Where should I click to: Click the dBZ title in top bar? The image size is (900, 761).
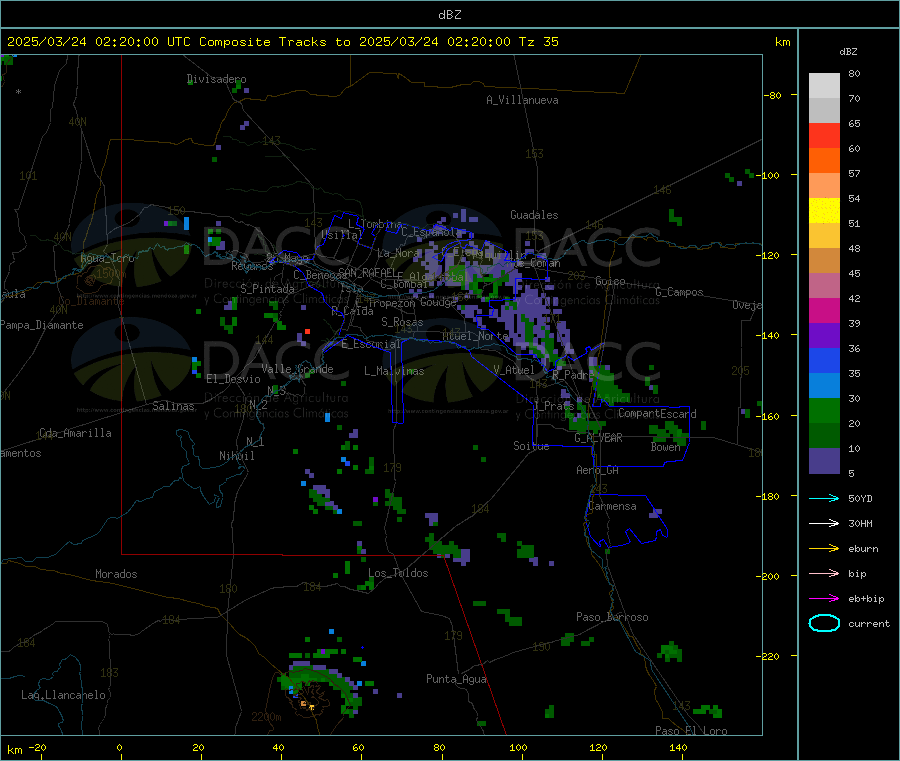[x=449, y=15]
